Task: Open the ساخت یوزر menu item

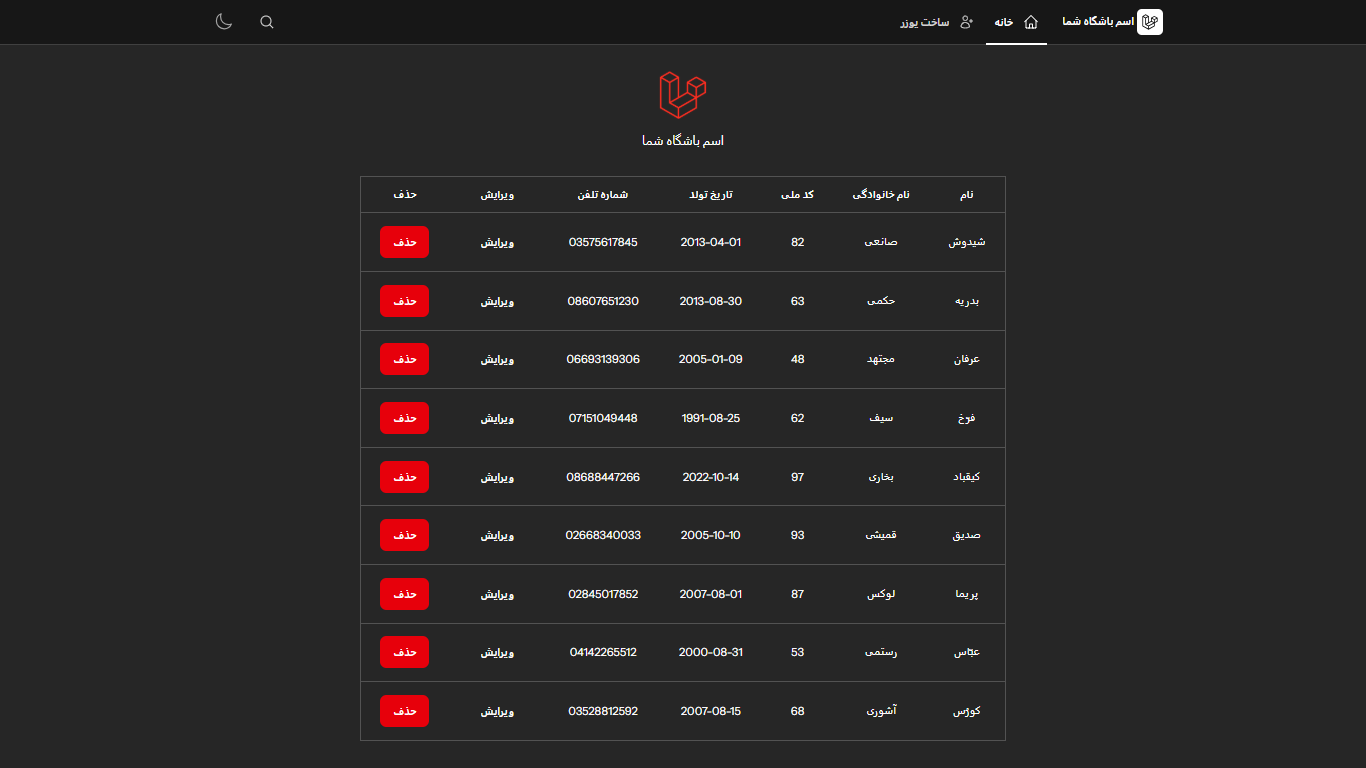Action: 924,22
